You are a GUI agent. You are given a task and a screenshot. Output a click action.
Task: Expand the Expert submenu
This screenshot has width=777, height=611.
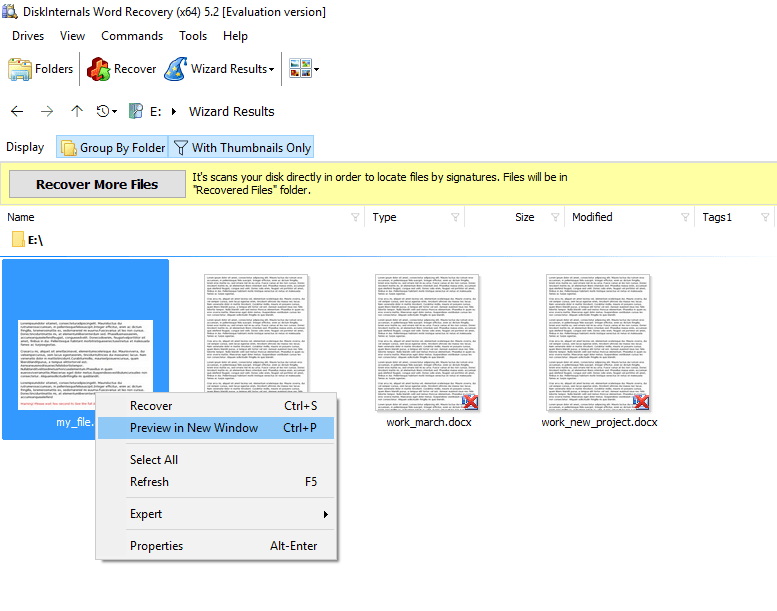coord(215,514)
